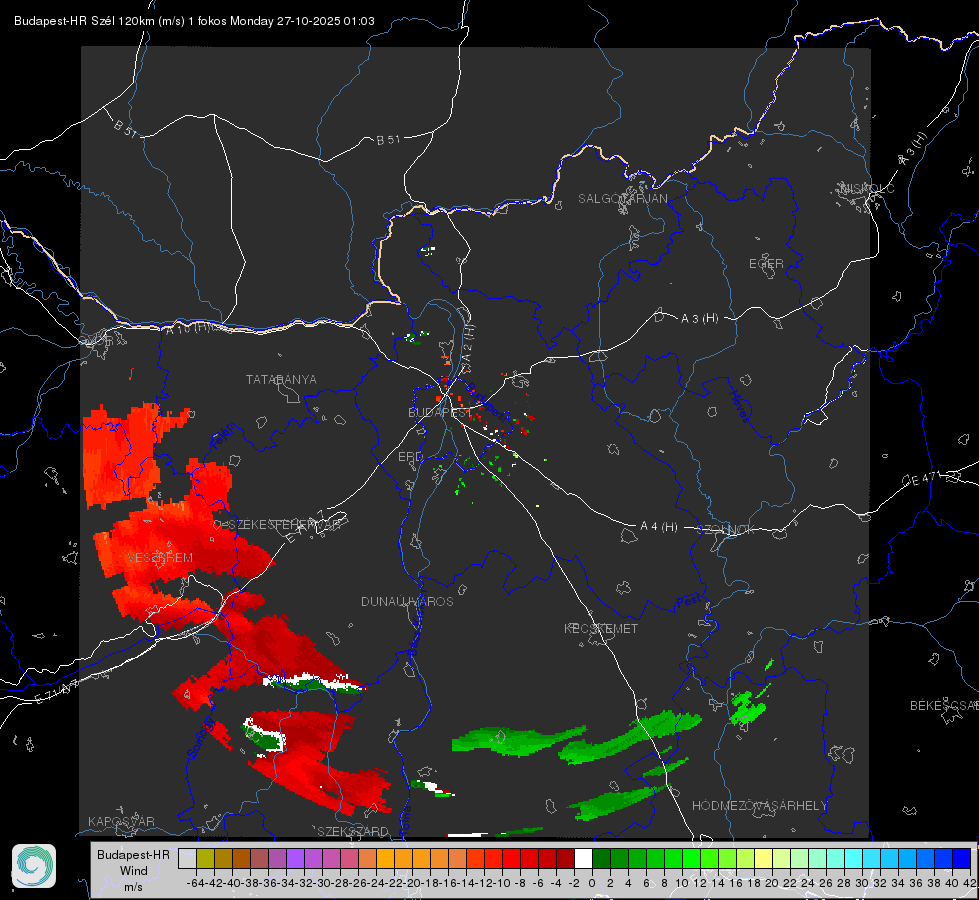Click the radar title text with date 27-10-2025
The width and height of the screenshot is (979, 900).
click(194, 21)
